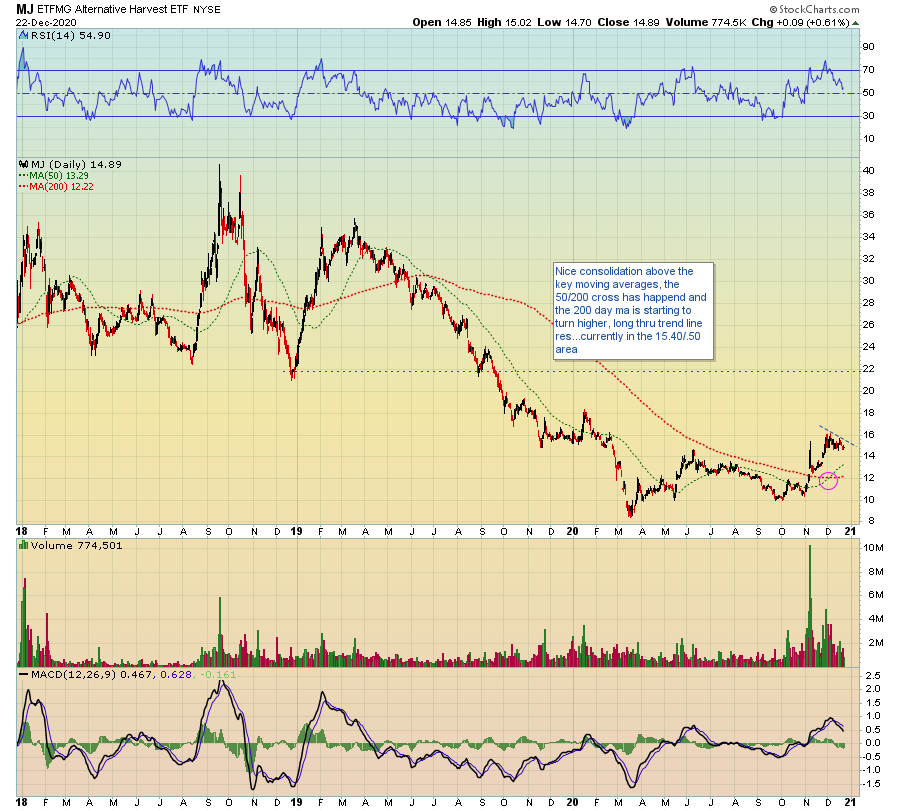Click the green up-arrow next to Chg value
The height and width of the screenshot is (811, 900).
(856, 23)
